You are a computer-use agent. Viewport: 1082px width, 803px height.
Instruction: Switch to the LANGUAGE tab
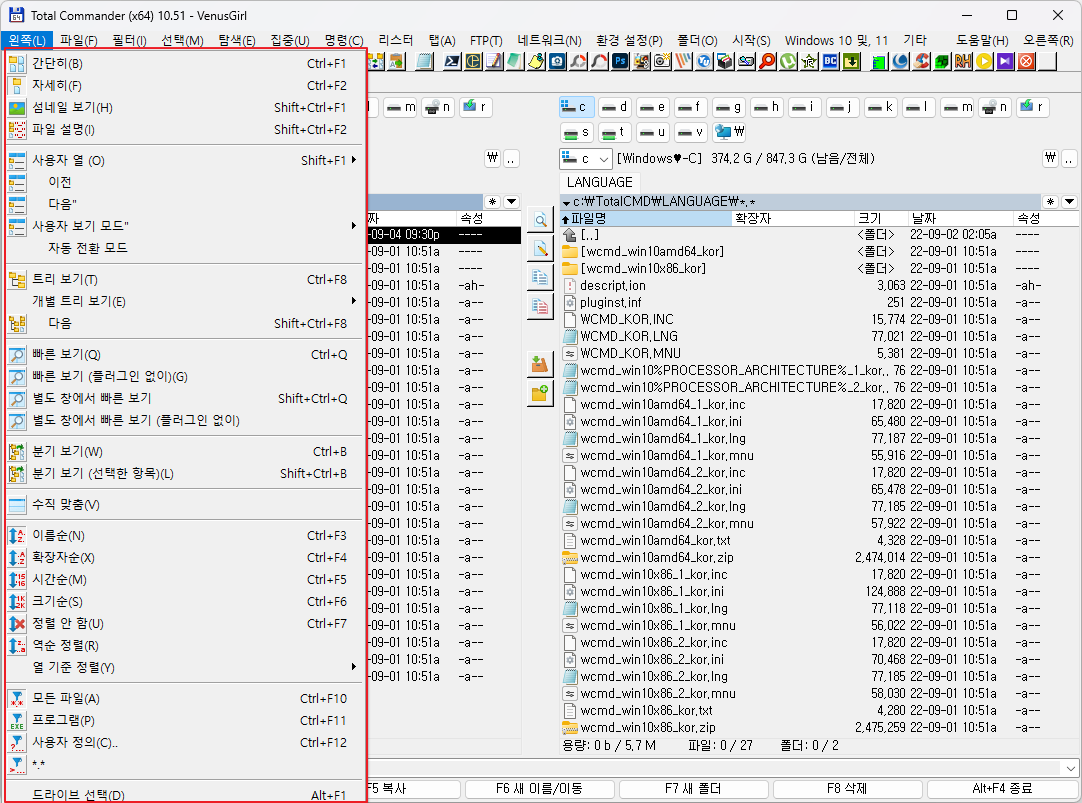click(599, 182)
